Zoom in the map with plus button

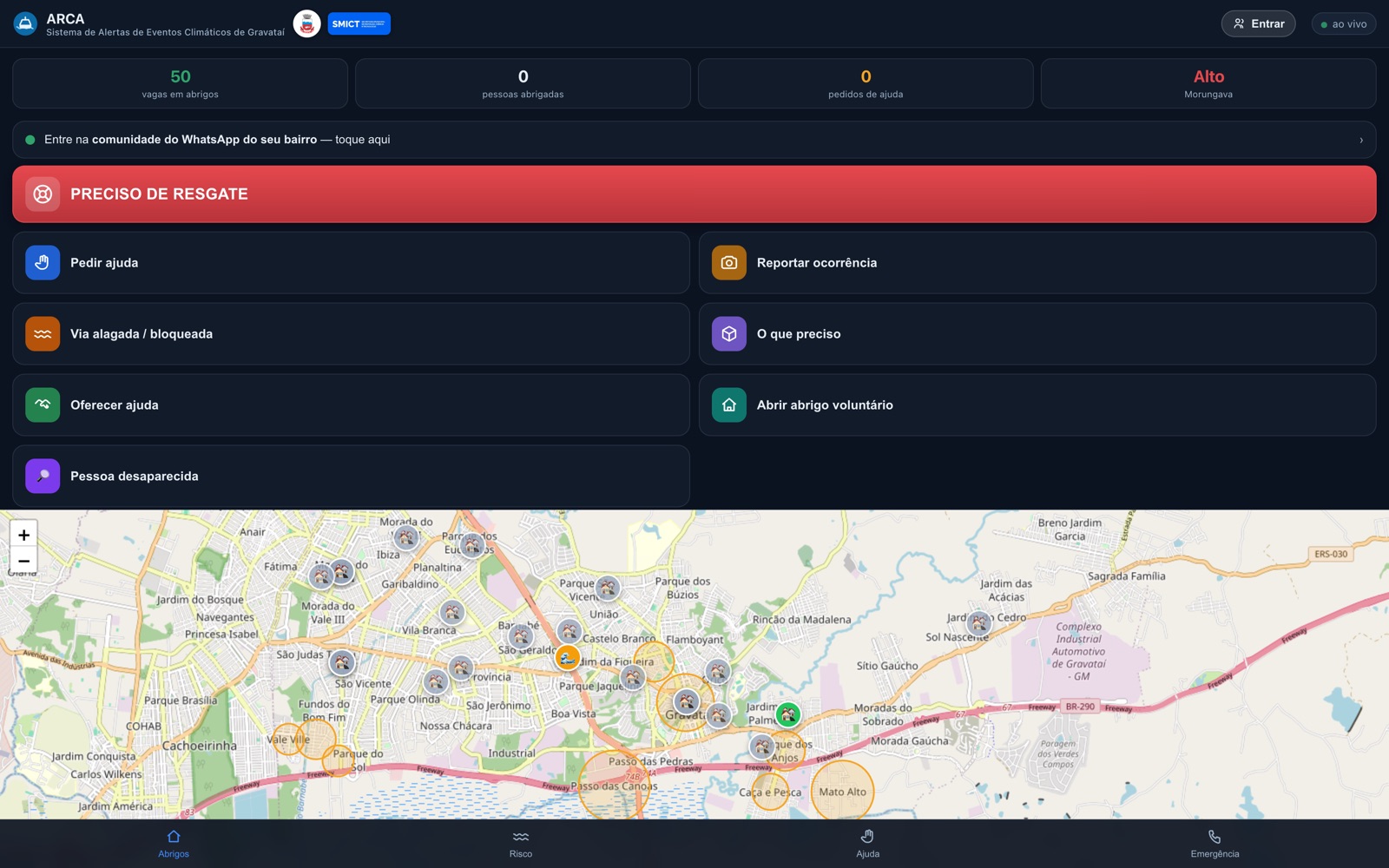[23, 535]
